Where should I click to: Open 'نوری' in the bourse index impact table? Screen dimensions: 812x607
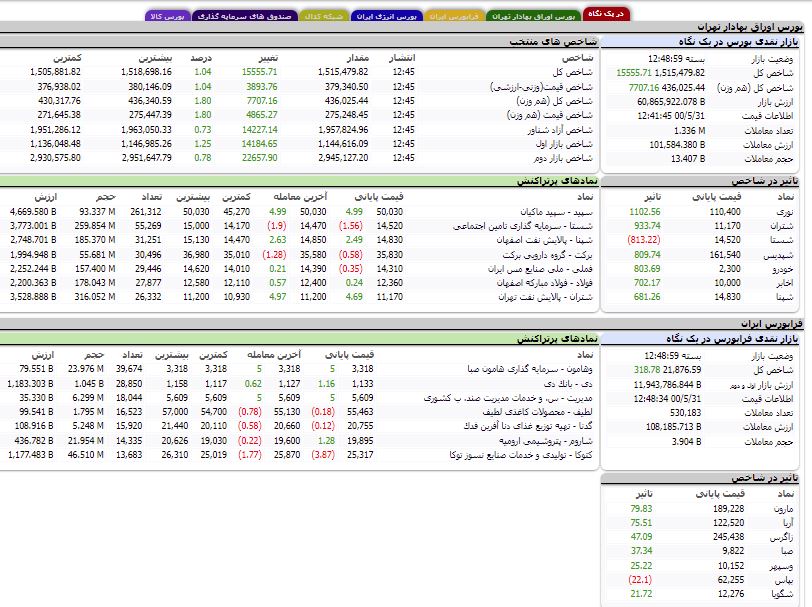pyautogui.click(x=785, y=212)
